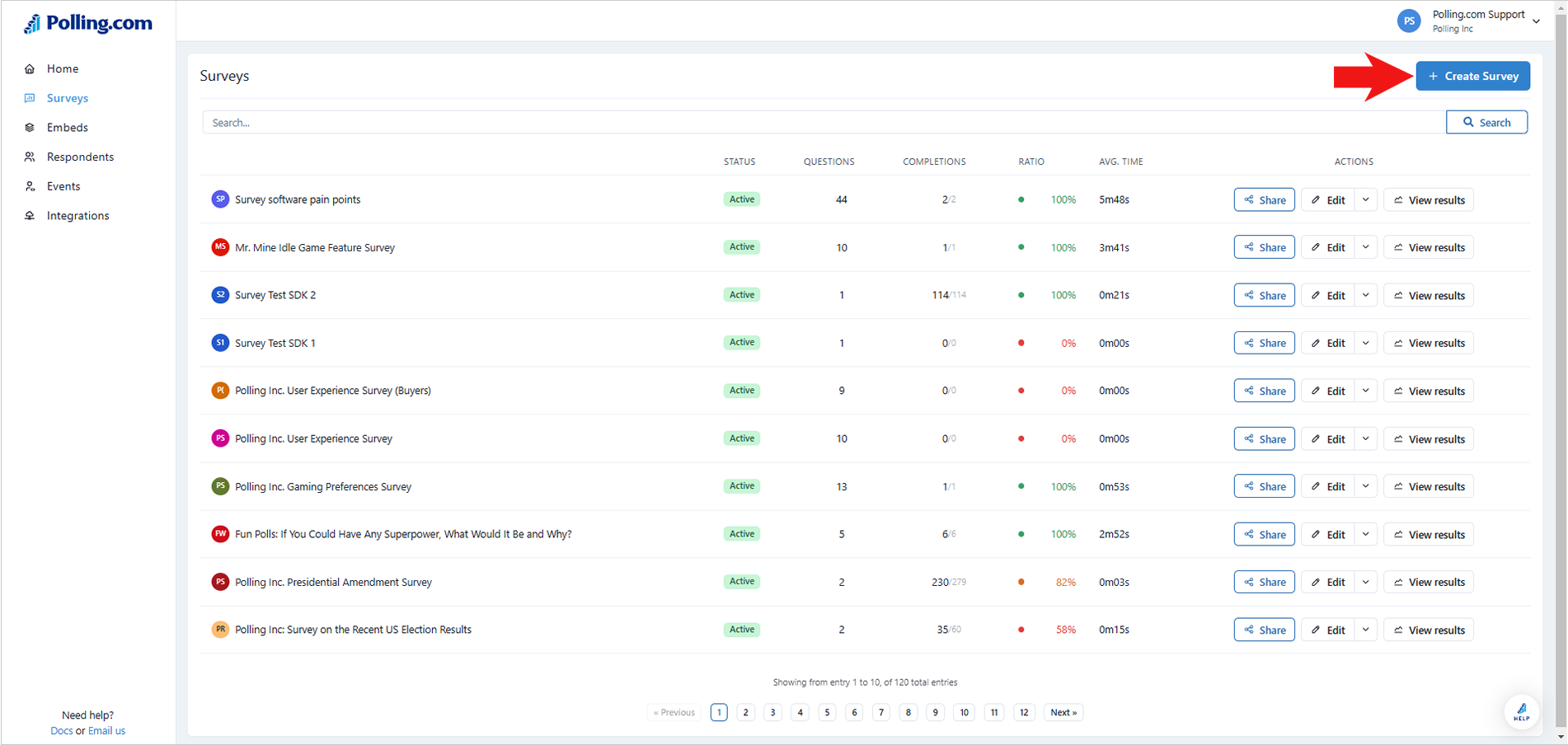1568x745 pixels.
Task: Go to page 12 of surveys
Action: (x=1024, y=712)
